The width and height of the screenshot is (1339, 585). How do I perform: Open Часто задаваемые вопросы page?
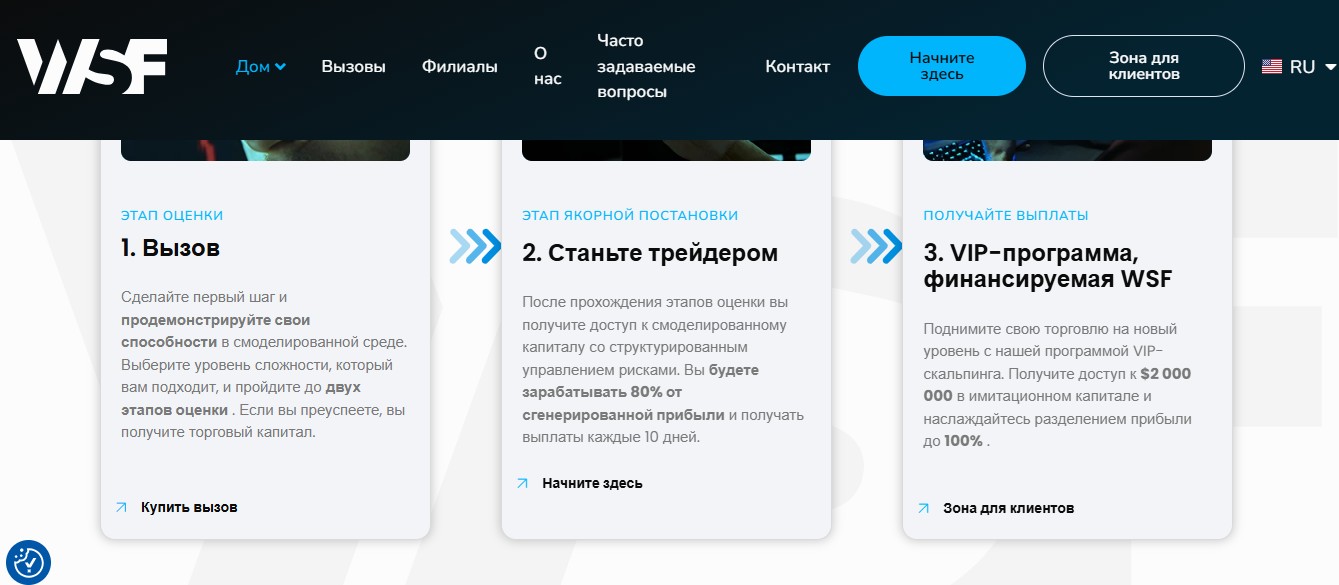point(646,66)
